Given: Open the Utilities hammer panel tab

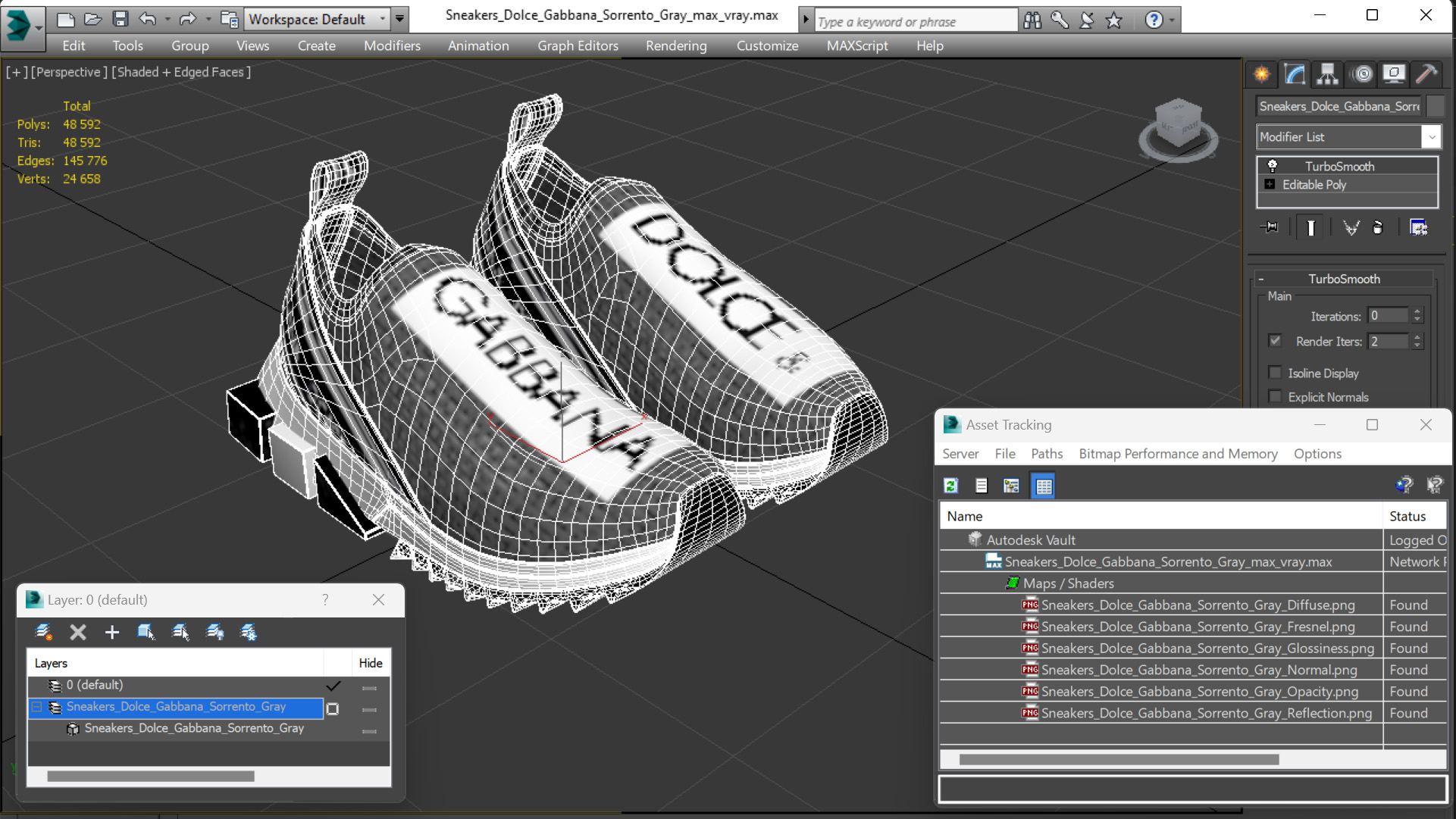Looking at the screenshot, I should (x=1426, y=73).
